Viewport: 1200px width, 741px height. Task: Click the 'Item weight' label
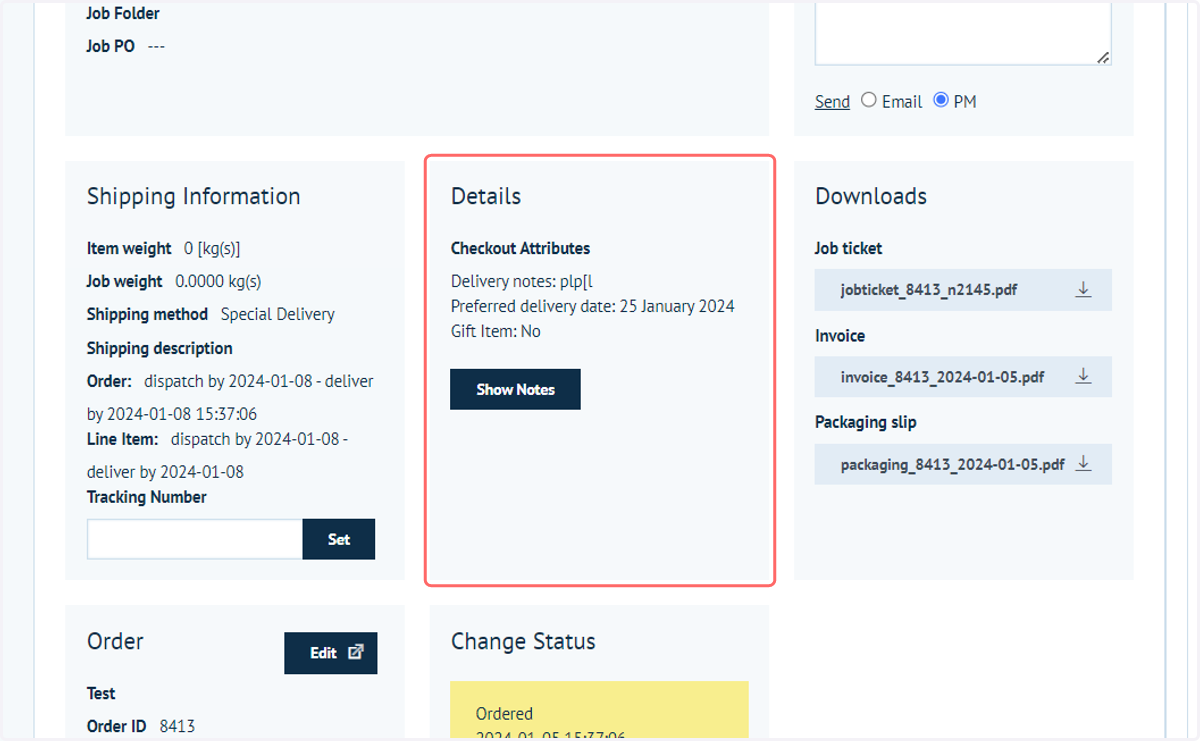(130, 248)
